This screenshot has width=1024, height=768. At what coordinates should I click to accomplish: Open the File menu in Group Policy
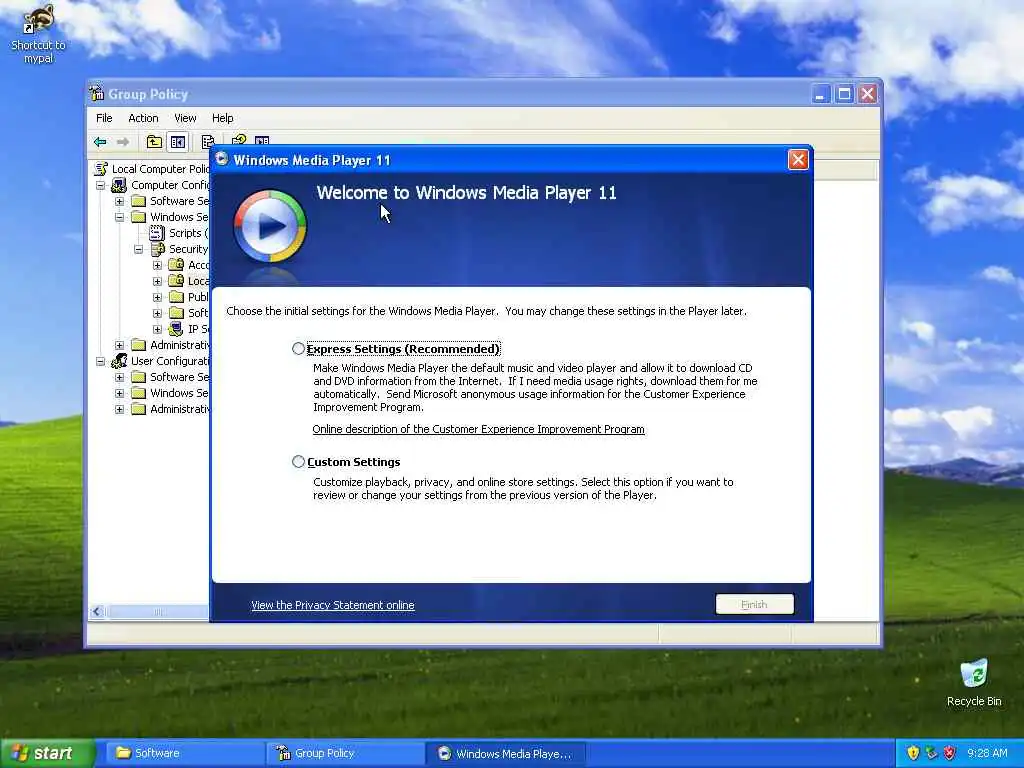[104, 118]
